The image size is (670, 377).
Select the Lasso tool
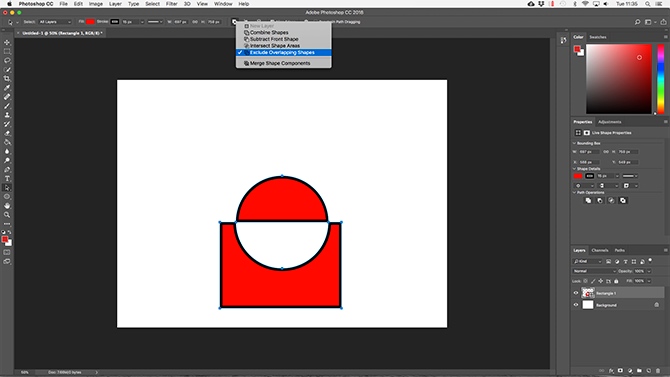[x=7, y=60]
